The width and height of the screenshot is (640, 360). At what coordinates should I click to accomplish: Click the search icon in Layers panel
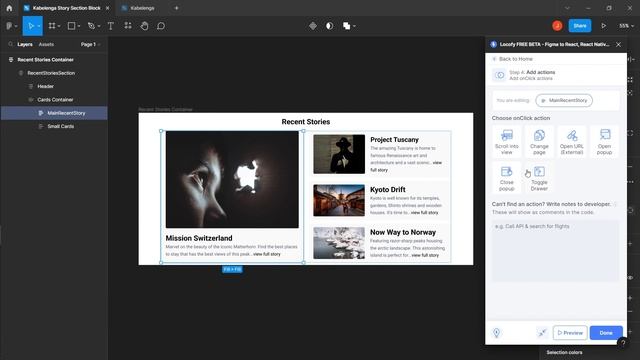pyautogui.click(x=11, y=44)
